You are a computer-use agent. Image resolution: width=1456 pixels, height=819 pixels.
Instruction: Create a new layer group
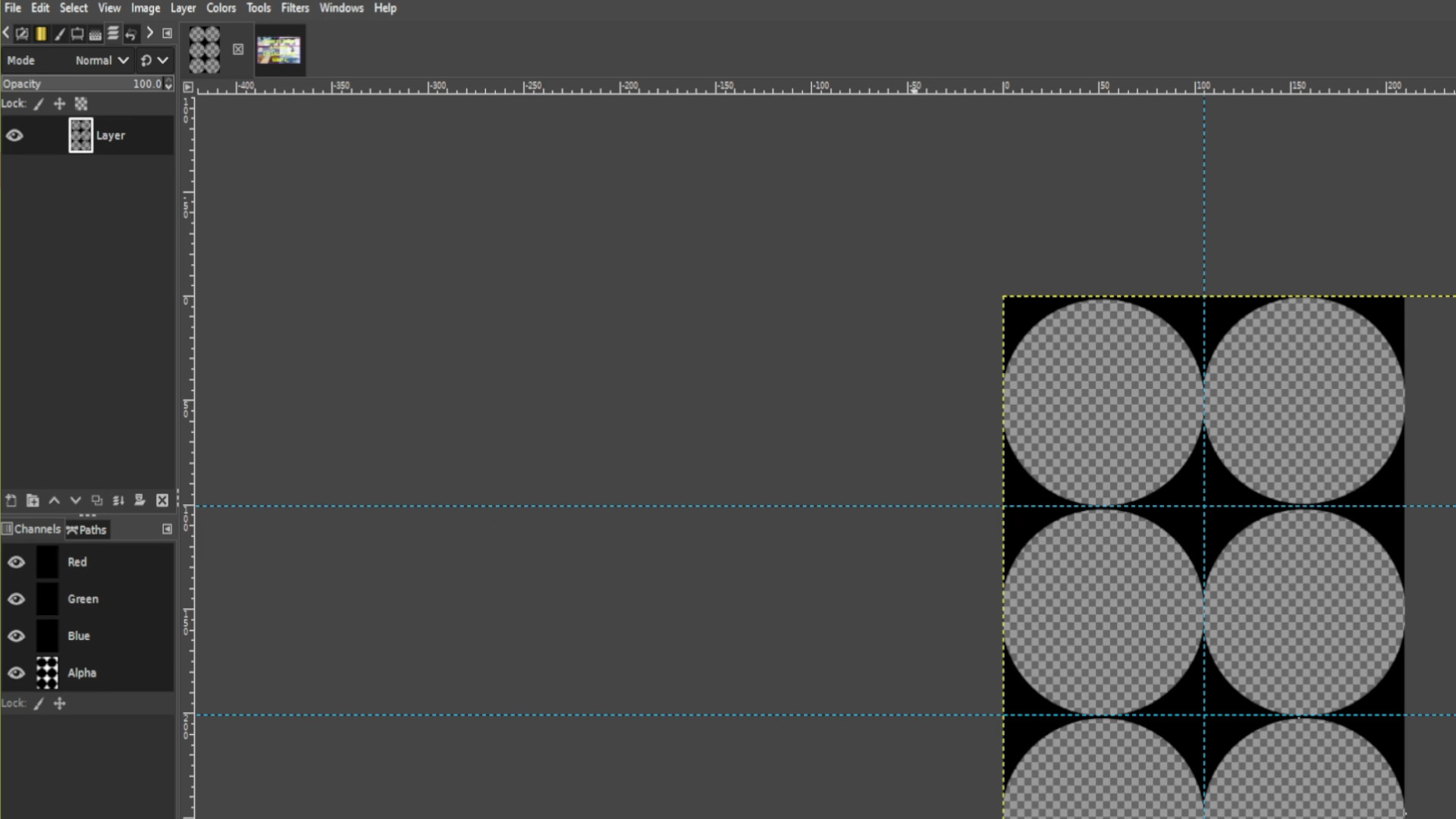point(33,500)
